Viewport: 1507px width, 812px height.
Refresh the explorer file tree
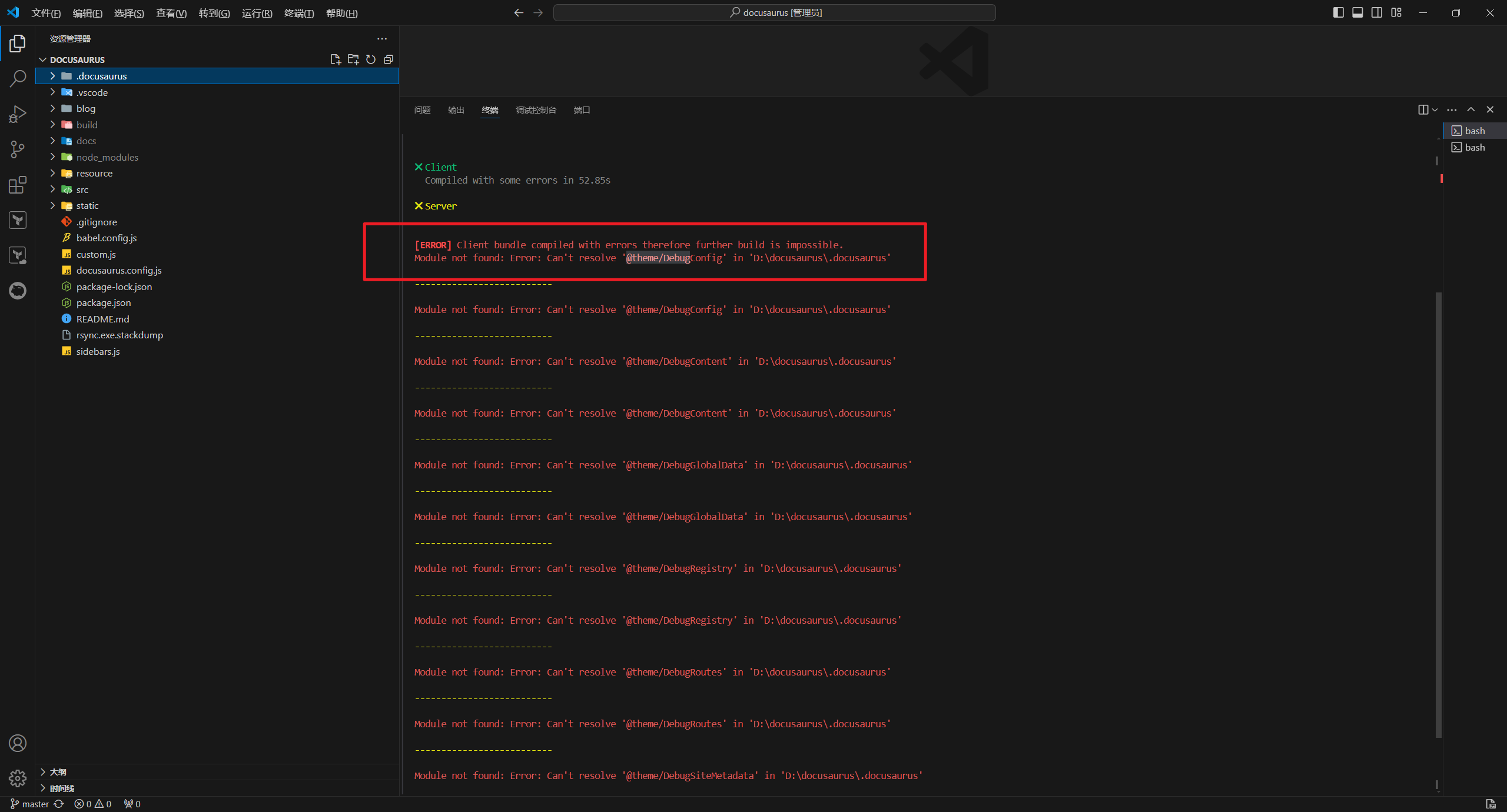click(x=371, y=59)
